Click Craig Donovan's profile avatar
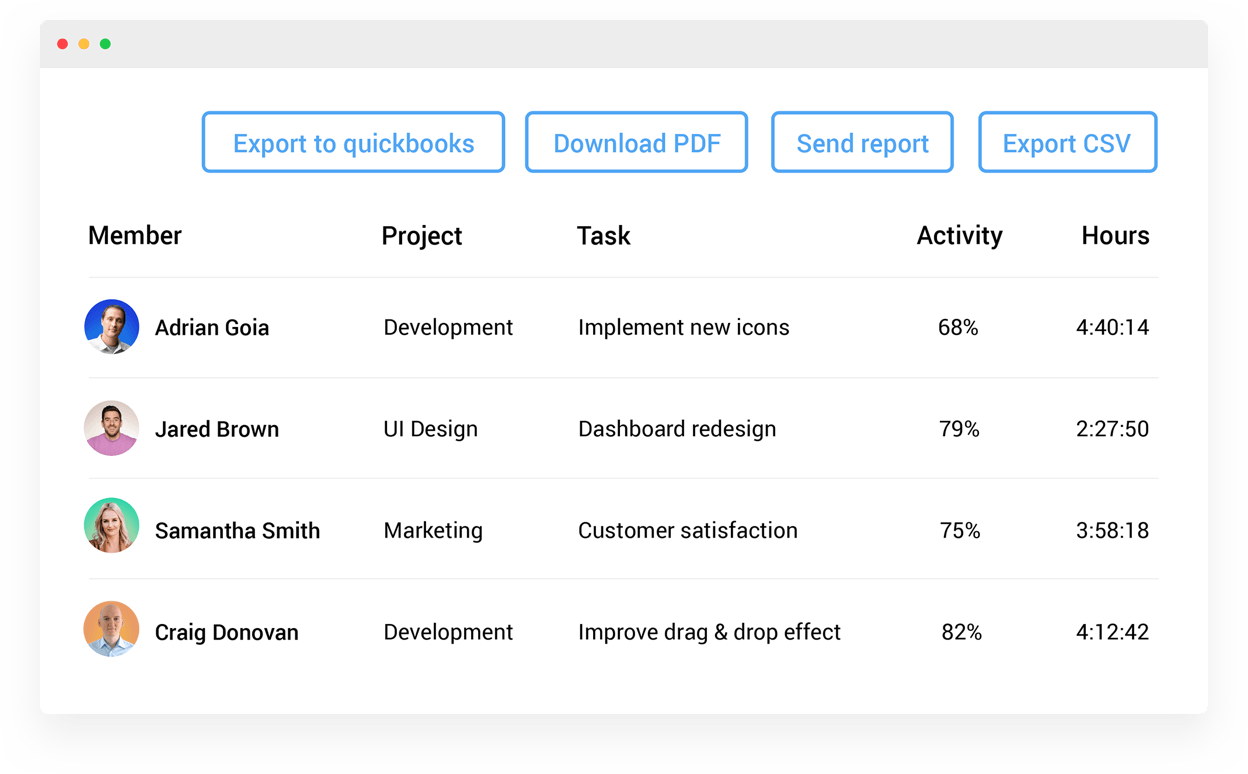 (x=111, y=629)
